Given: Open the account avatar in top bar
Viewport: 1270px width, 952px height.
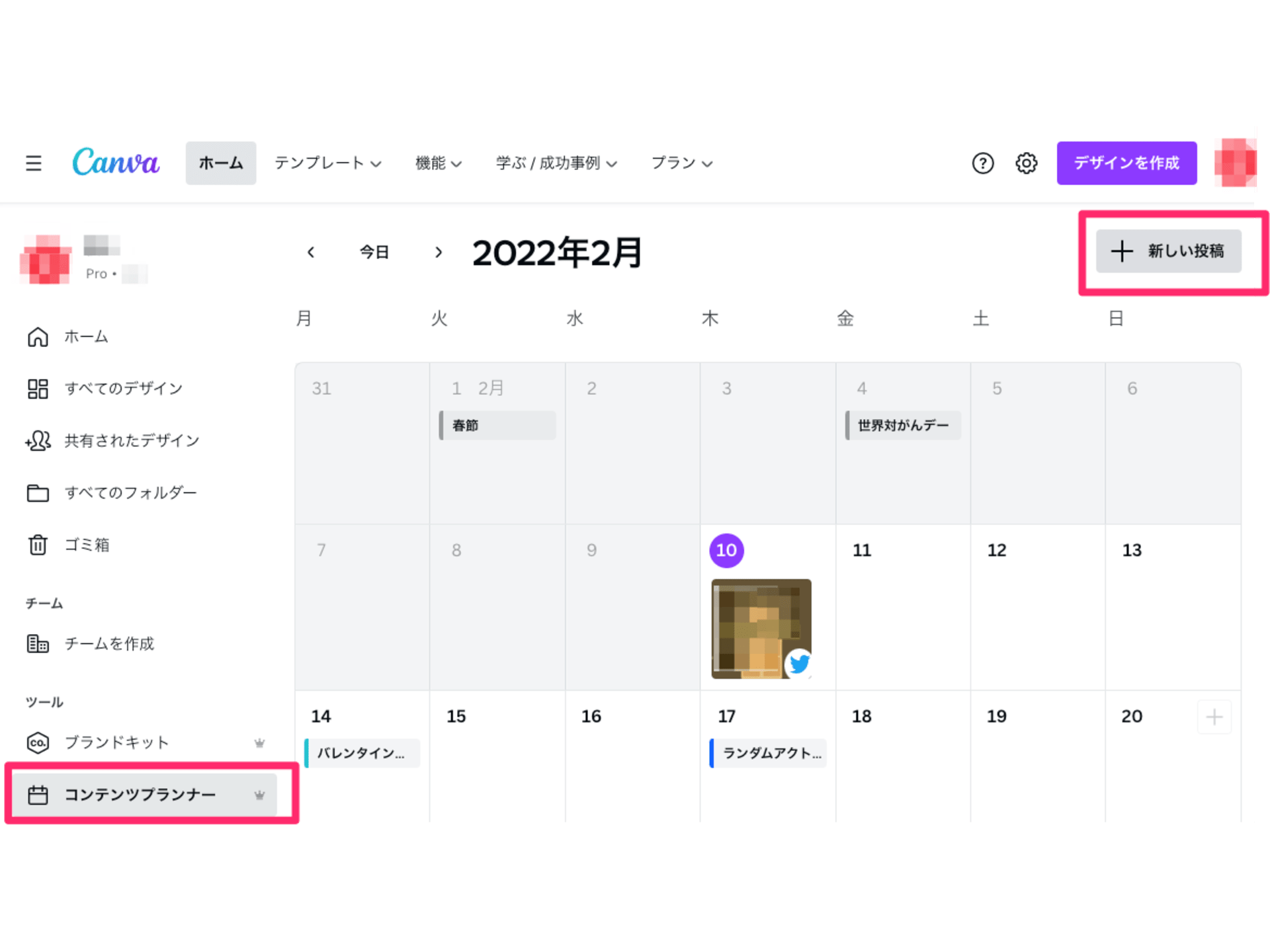Looking at the screenshot, I should point(1235,163).
